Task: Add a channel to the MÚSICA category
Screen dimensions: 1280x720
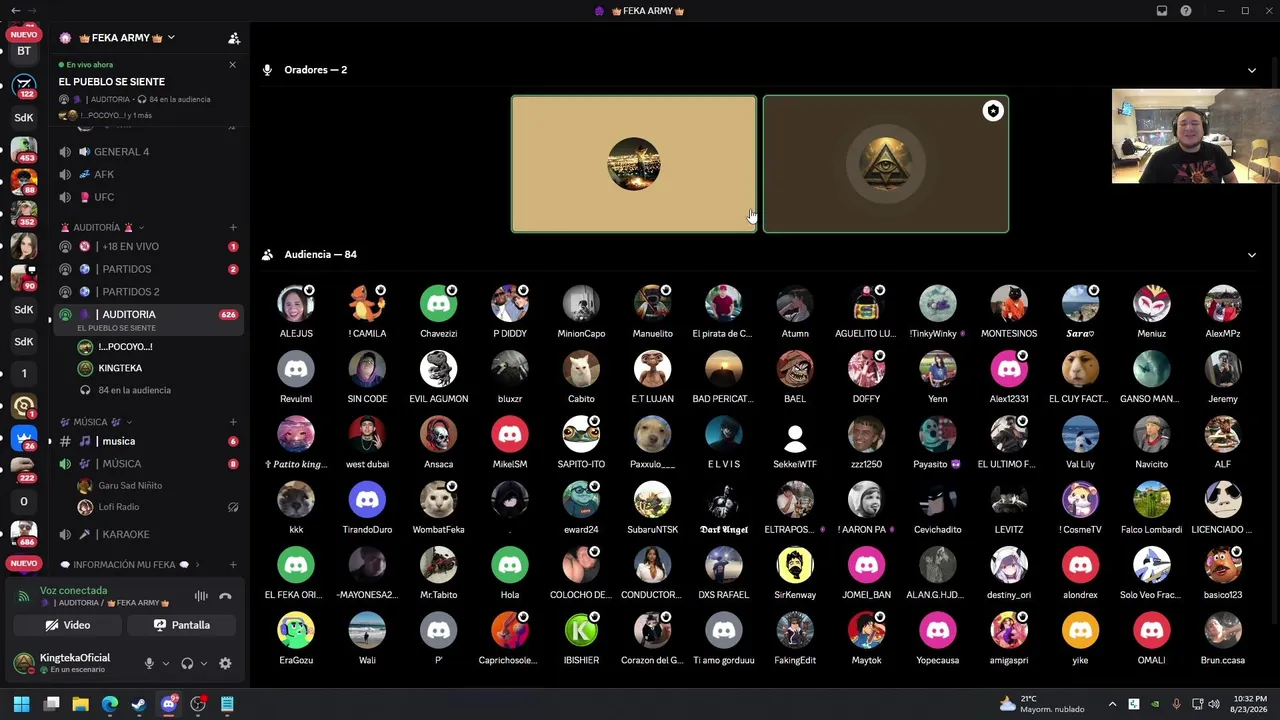Action: (x=233, y=422)
